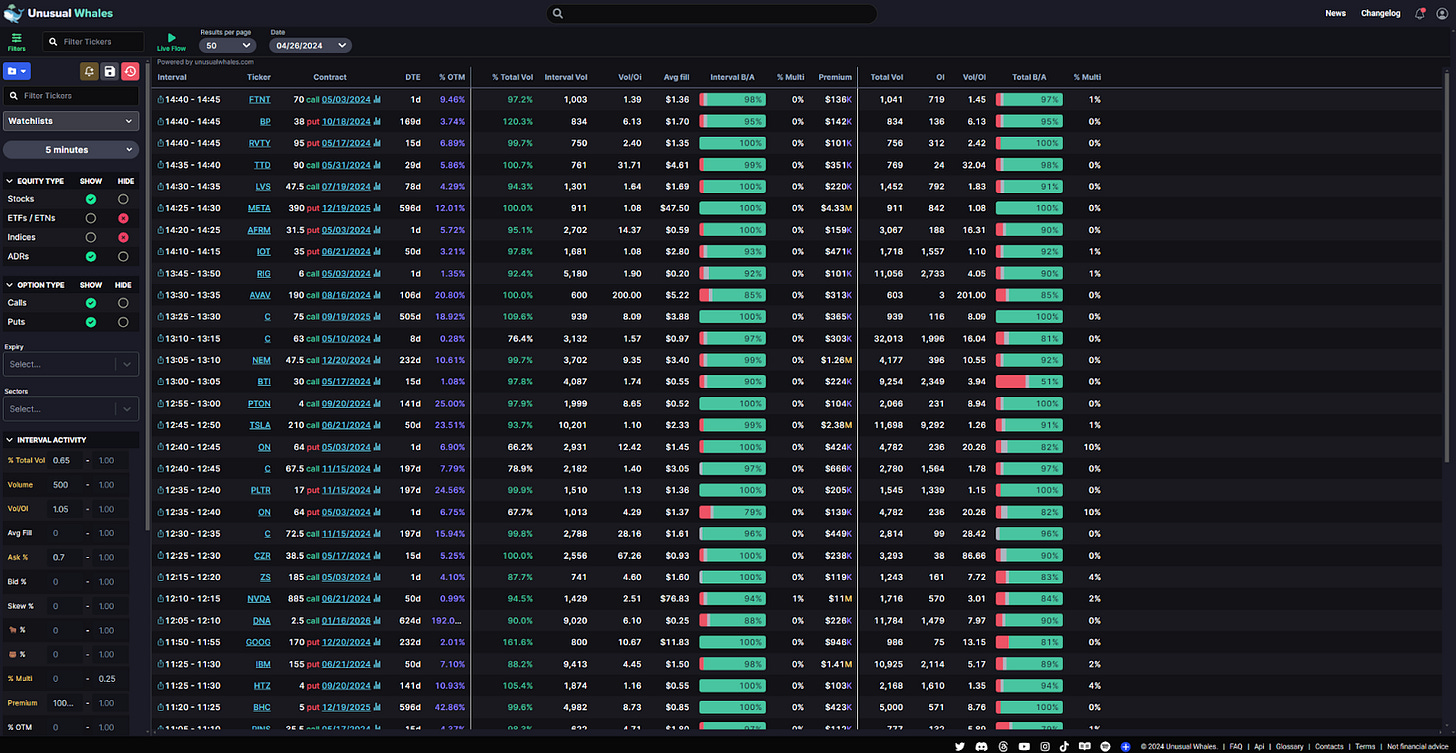Screen dimensions: 1456x753
Task: Click the ON 64 put Interval B/A 79% bar
Action: [x=732, y=512]
